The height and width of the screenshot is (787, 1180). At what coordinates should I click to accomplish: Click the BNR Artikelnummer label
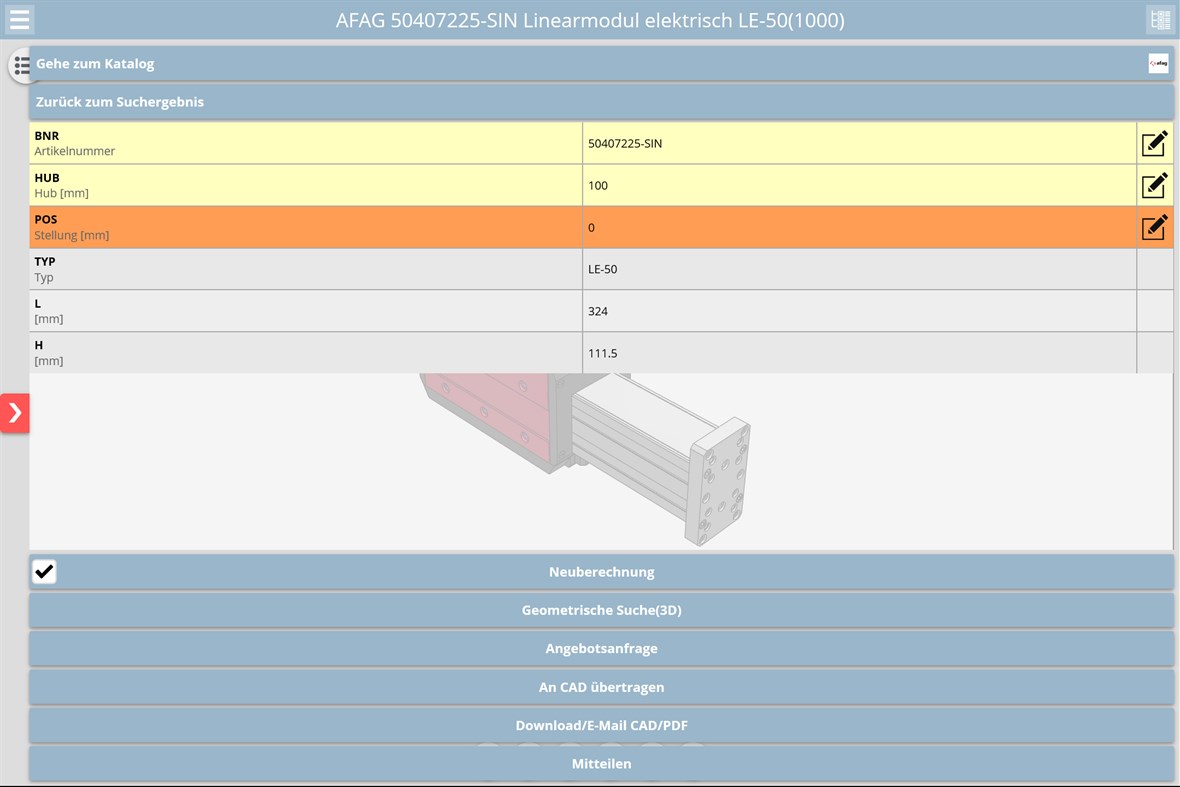(306, 143)
